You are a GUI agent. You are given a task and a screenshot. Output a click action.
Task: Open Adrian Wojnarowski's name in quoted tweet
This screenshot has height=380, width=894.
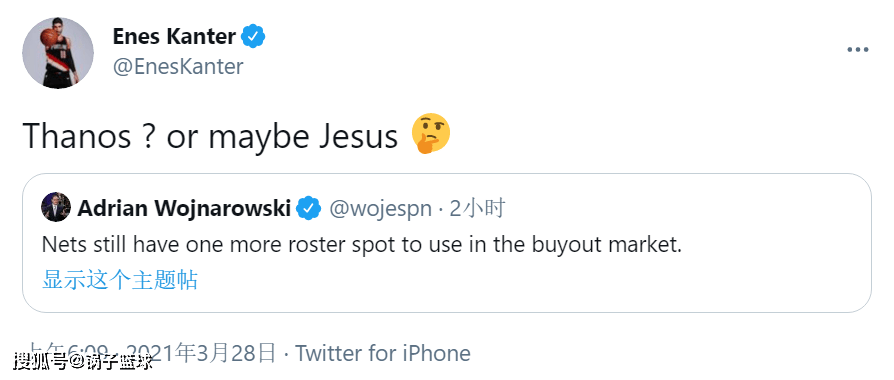[184, 209]
